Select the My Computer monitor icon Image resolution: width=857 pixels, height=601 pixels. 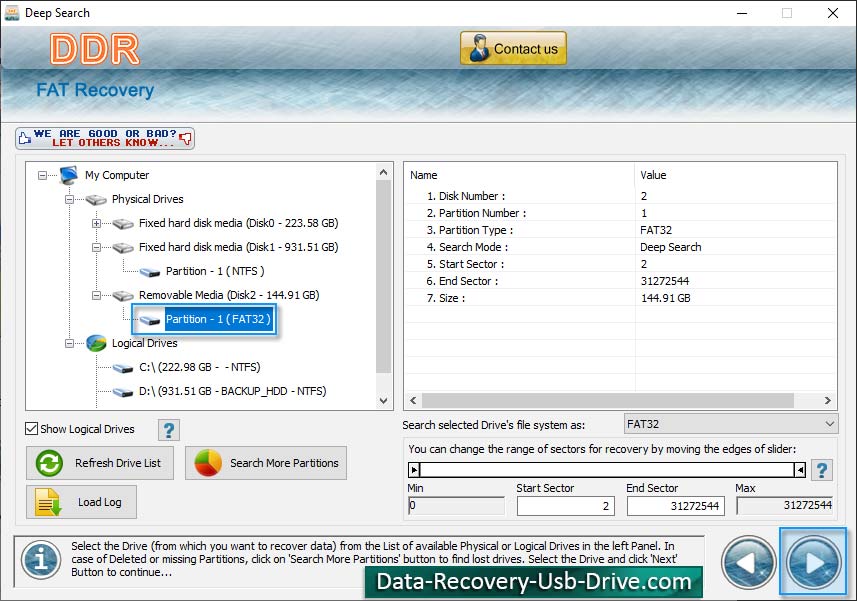(x=69, y=175)
